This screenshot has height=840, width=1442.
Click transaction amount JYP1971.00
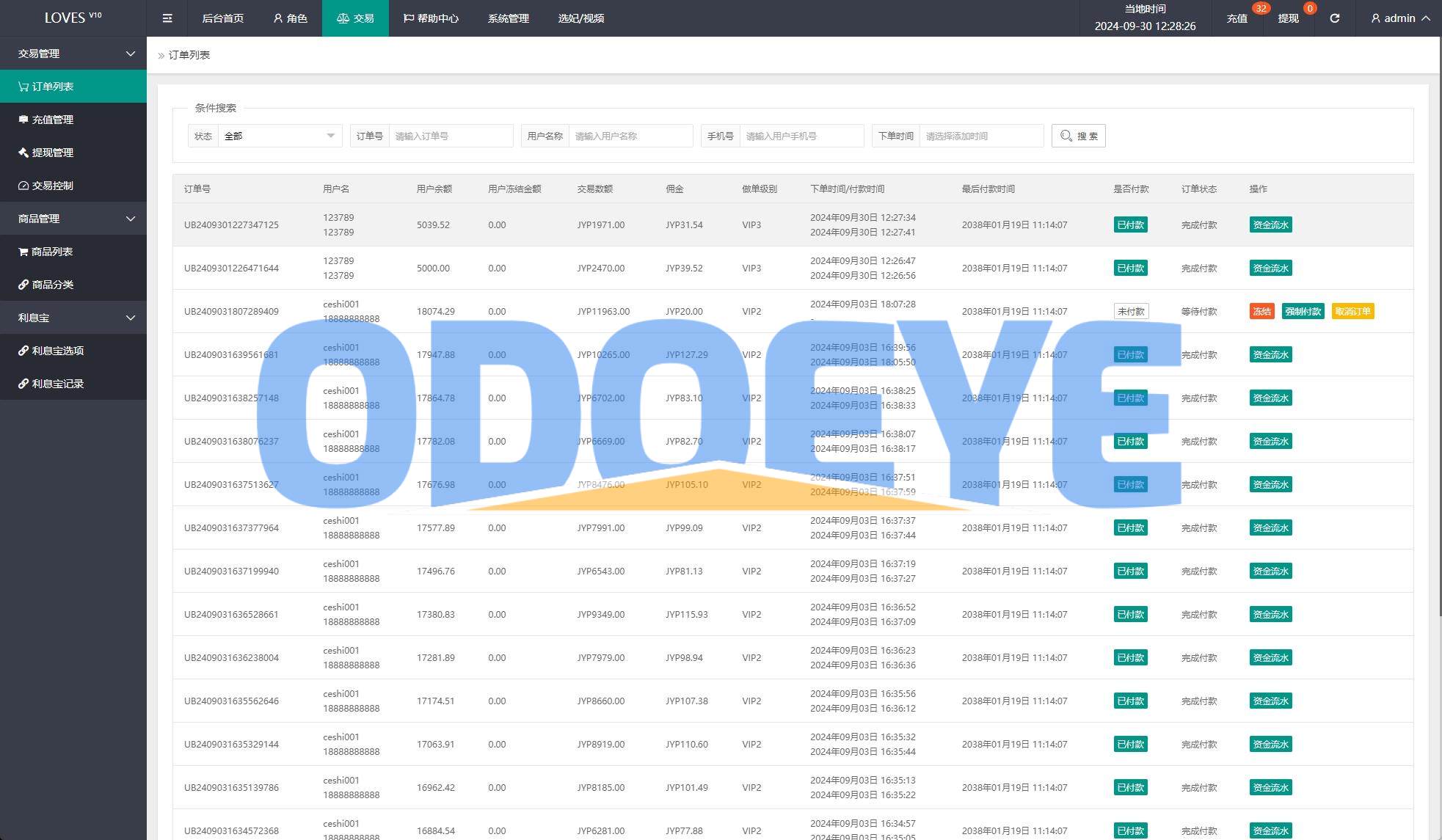tap(601, 224)
